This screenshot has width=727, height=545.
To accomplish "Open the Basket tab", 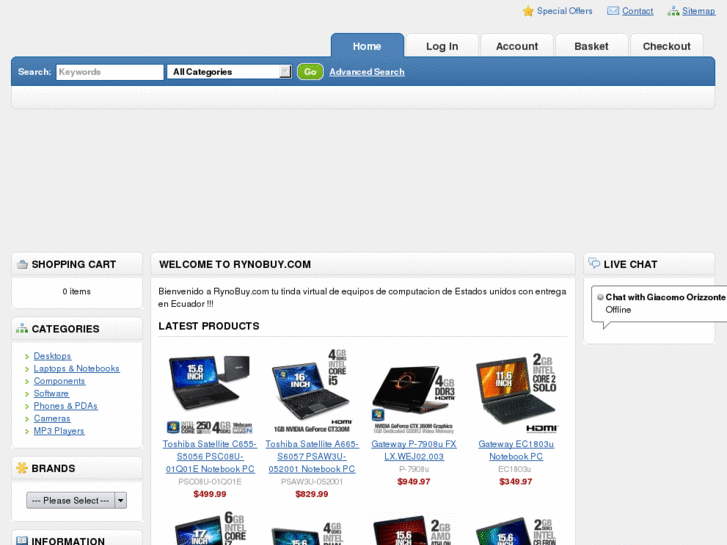I will pos(592,46).
